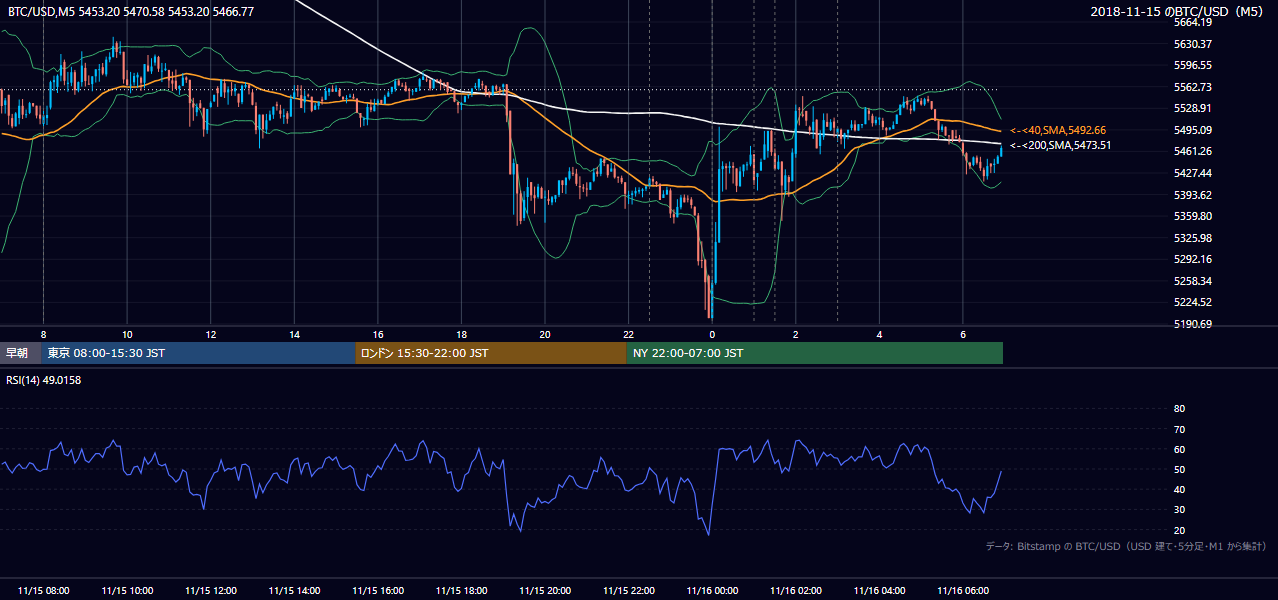Click the bottom time label 11/16 00:00
Viewport: 1278px width, 600px height.
pos(712,591)
